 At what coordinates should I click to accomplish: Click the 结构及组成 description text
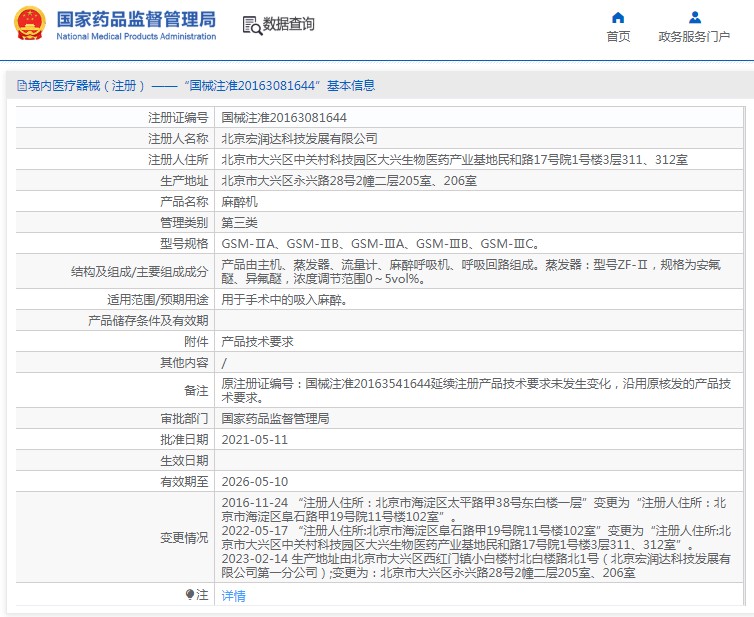pyautogui.click(x=471, y=271)
